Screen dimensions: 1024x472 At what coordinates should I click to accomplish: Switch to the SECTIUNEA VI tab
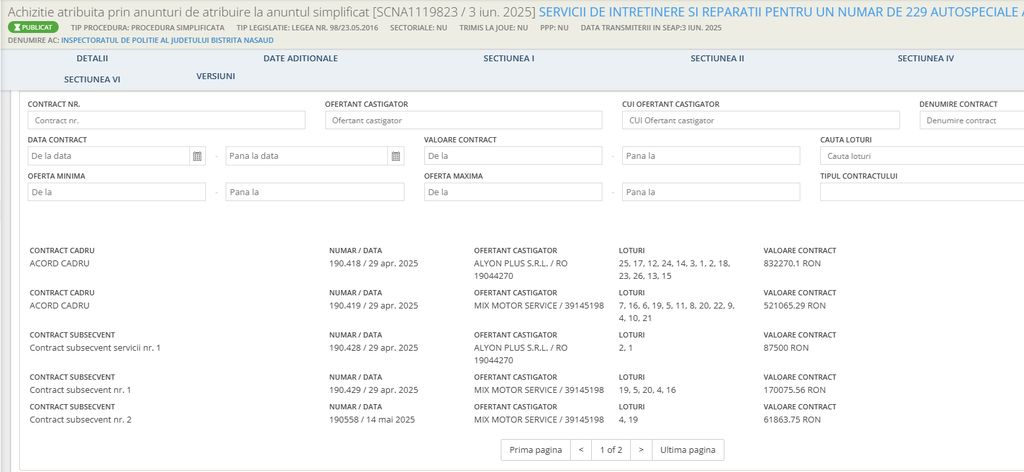click(x=92, y=78)
